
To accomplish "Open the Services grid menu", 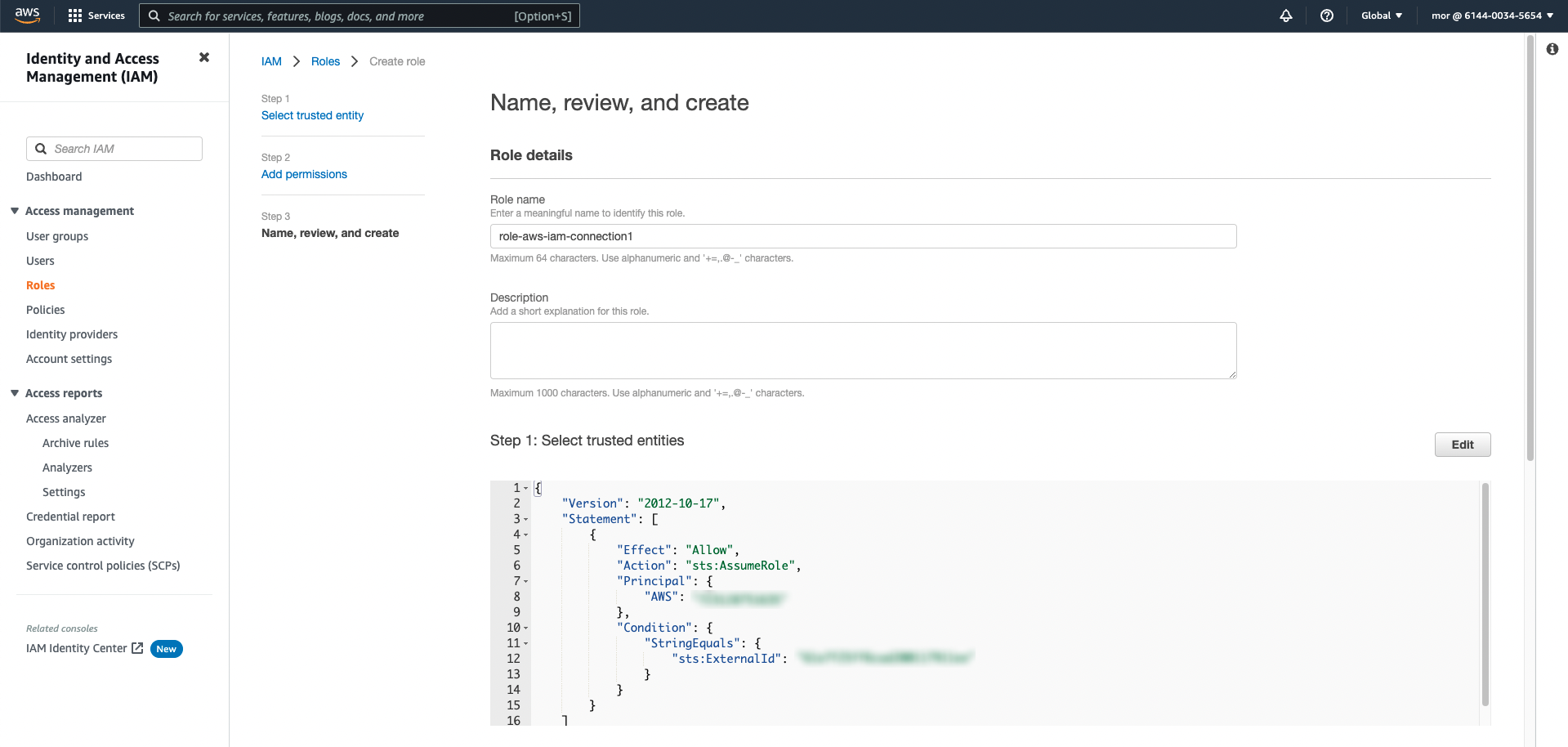I will click(96, 16).
